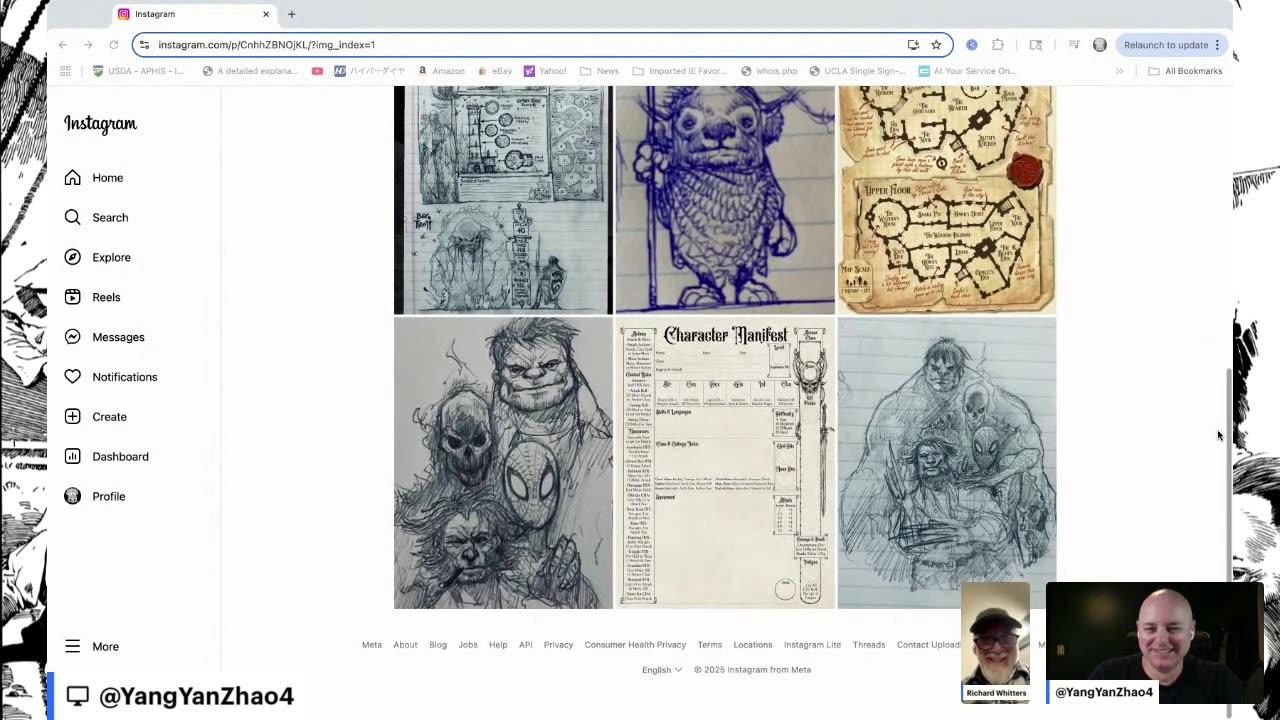The image size is (1280, 720).
Task: Open the eBay bookmark
Action: (494, 71)
